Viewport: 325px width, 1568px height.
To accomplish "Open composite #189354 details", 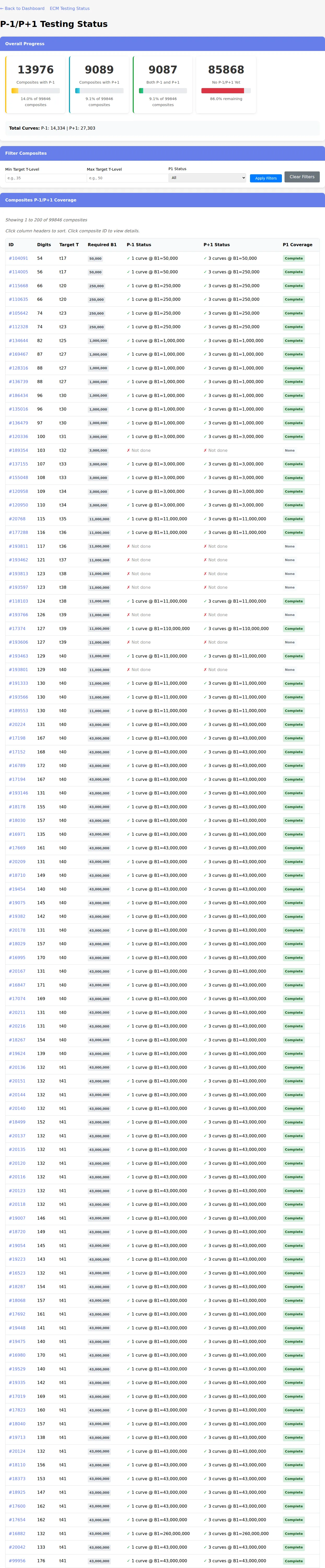I will [x=18, y=451].
